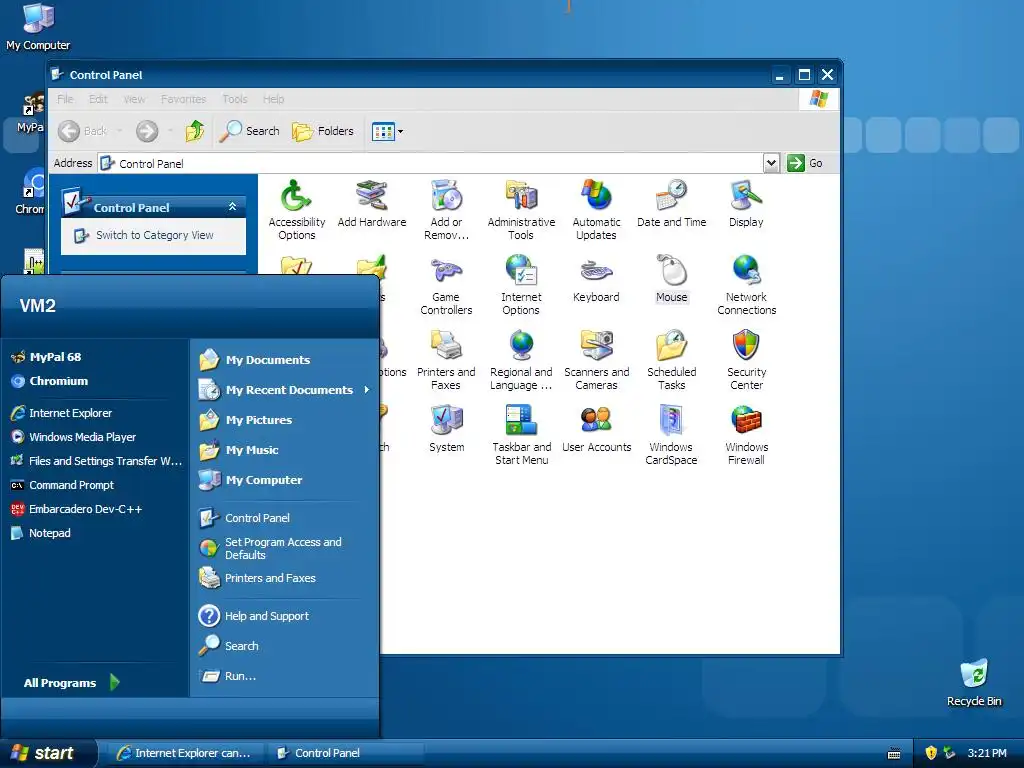
Task: Open Scheduled Tasks icon
Action: point(671,360)
